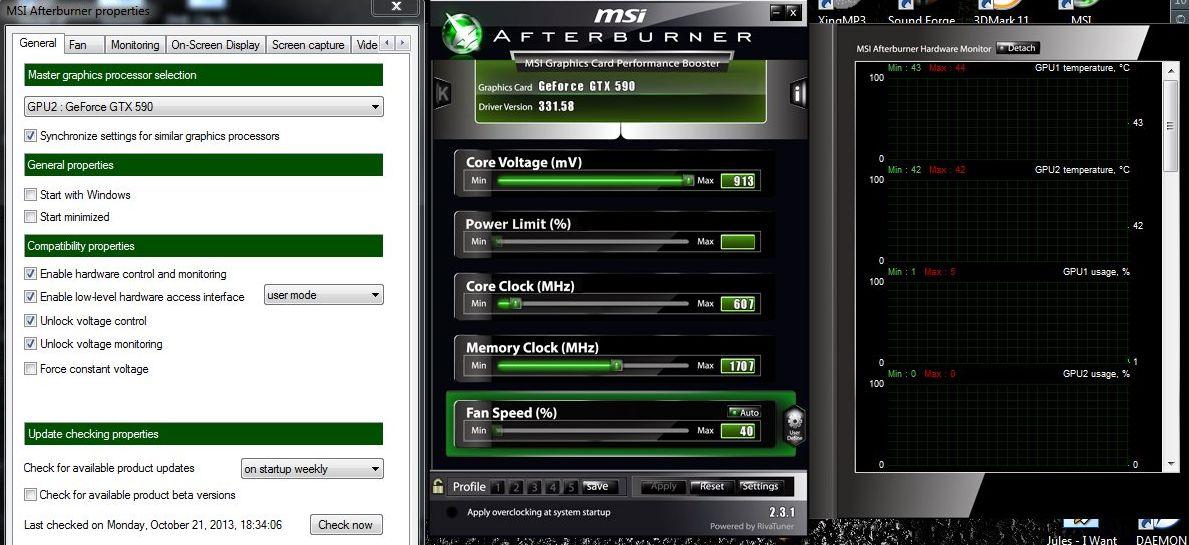Click the Fan Speed value field 40
Screen dimensions: 1189x545
738,431
